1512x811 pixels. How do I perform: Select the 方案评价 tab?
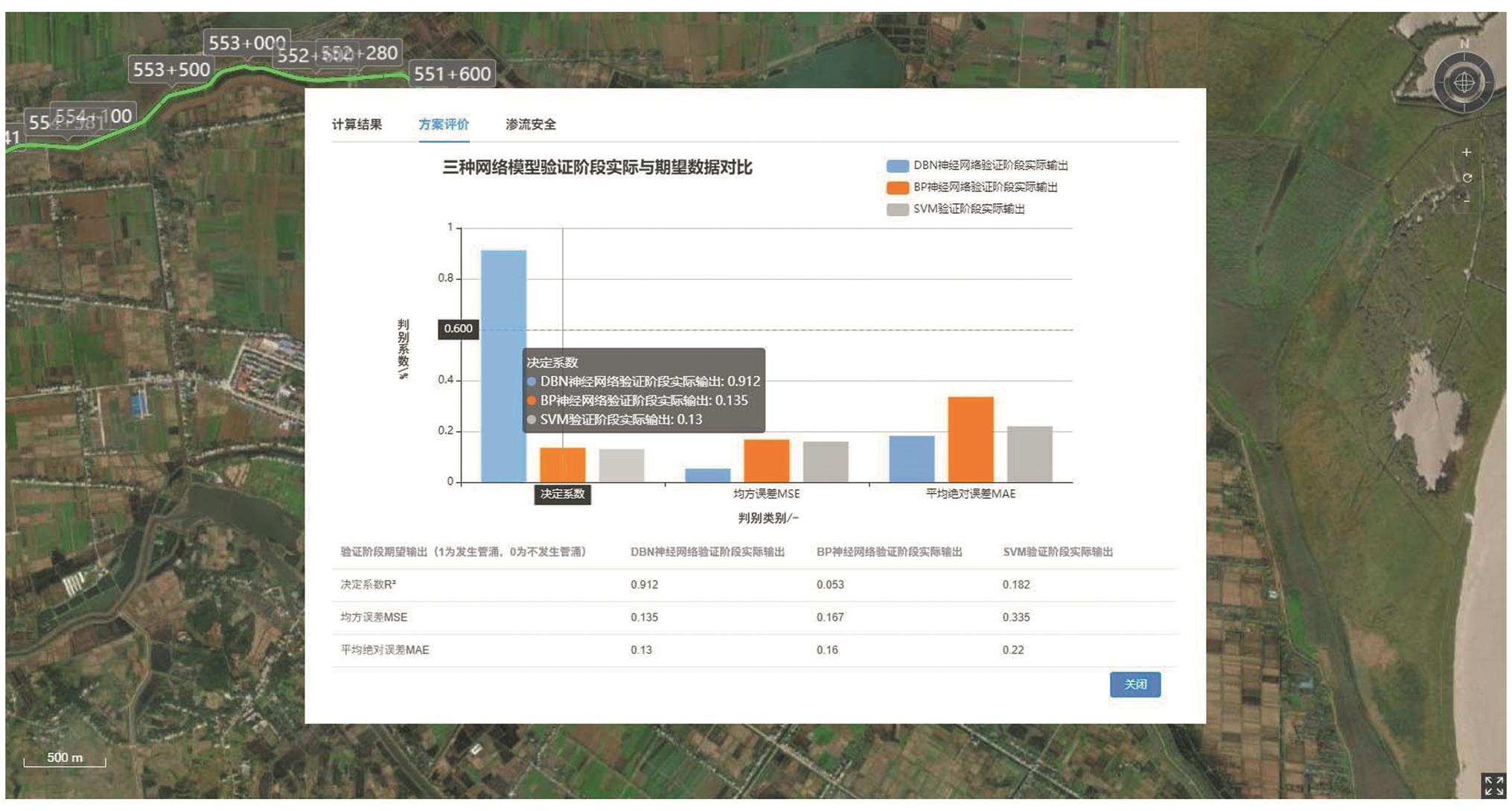point(443,124)
